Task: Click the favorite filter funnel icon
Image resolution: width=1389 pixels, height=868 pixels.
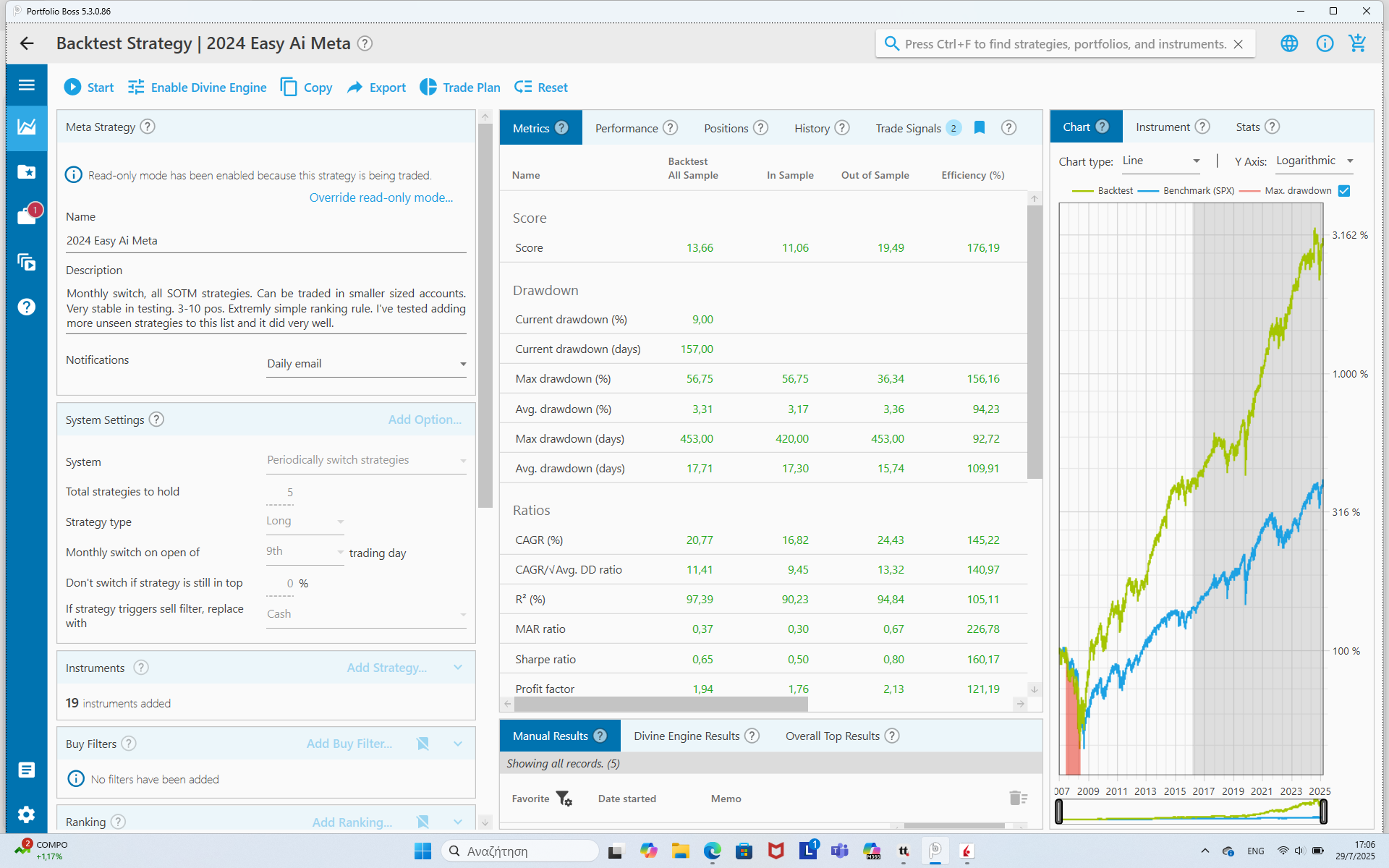Action: coord(564,799)
